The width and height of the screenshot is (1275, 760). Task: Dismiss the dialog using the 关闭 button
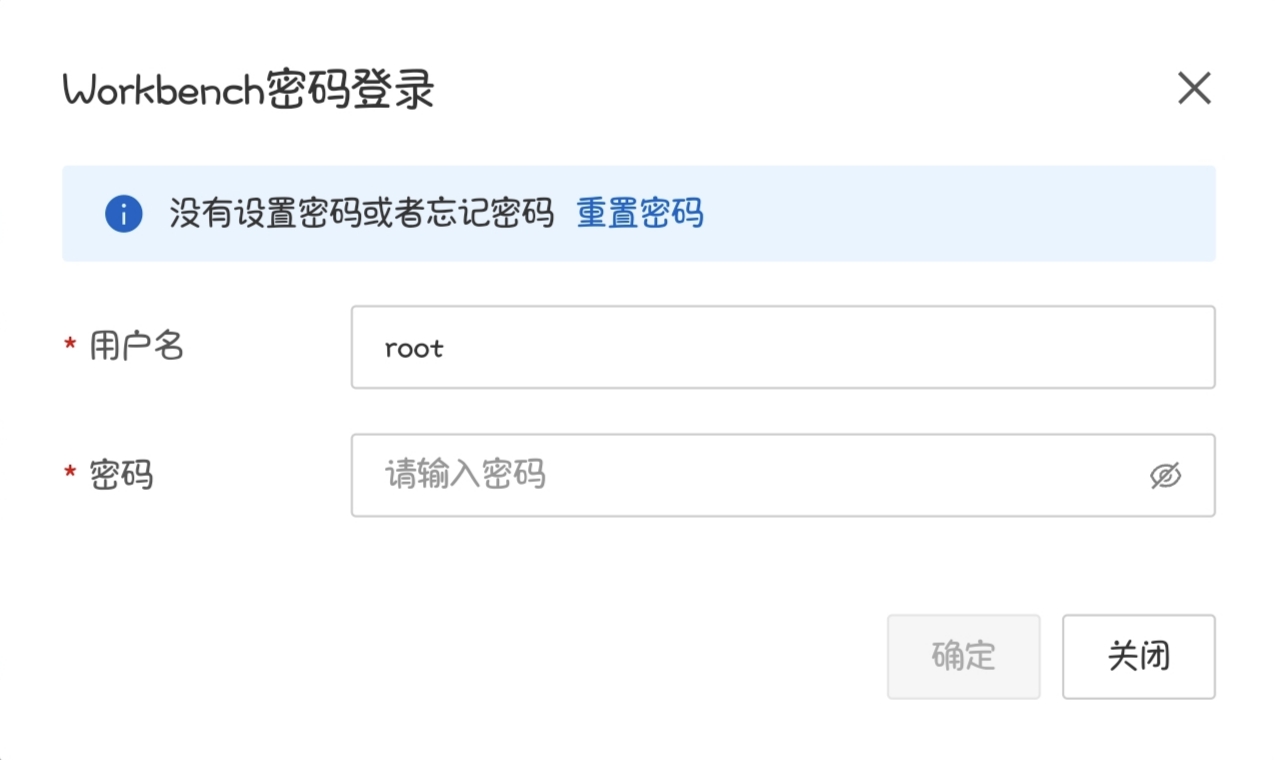(1138, 656)
